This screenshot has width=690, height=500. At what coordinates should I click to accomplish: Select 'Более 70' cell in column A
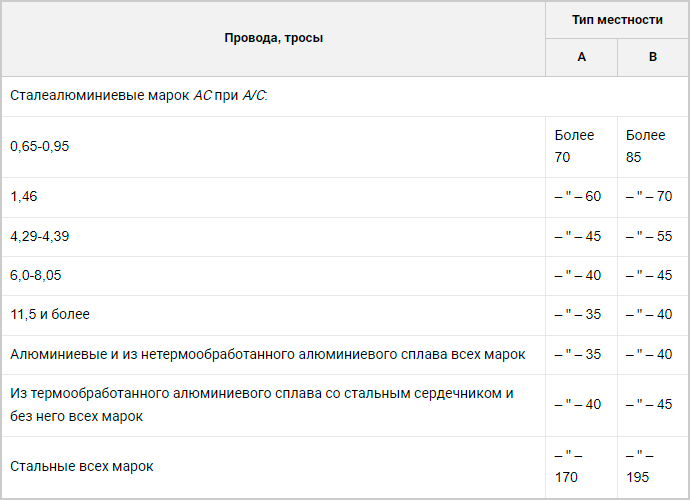pyautogui.click(x=574, y=146)
